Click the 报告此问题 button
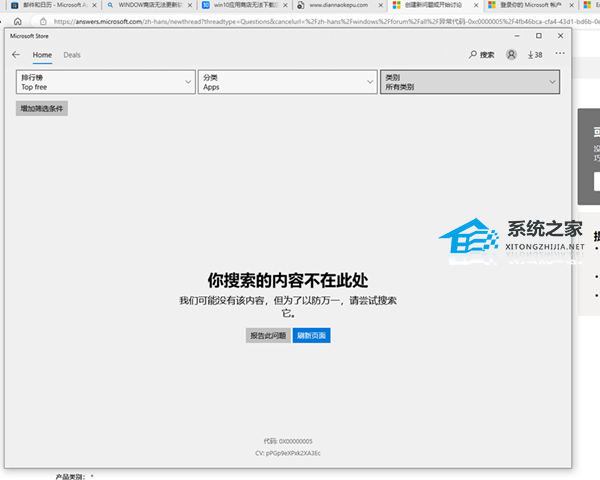Viewport: 600px width, 480px height. pos(268,336)
